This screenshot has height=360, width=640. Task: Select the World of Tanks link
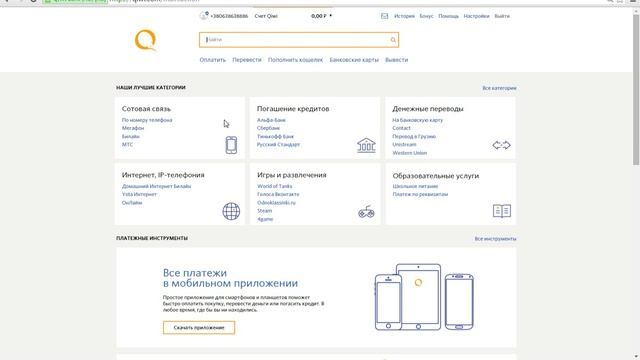274,186
